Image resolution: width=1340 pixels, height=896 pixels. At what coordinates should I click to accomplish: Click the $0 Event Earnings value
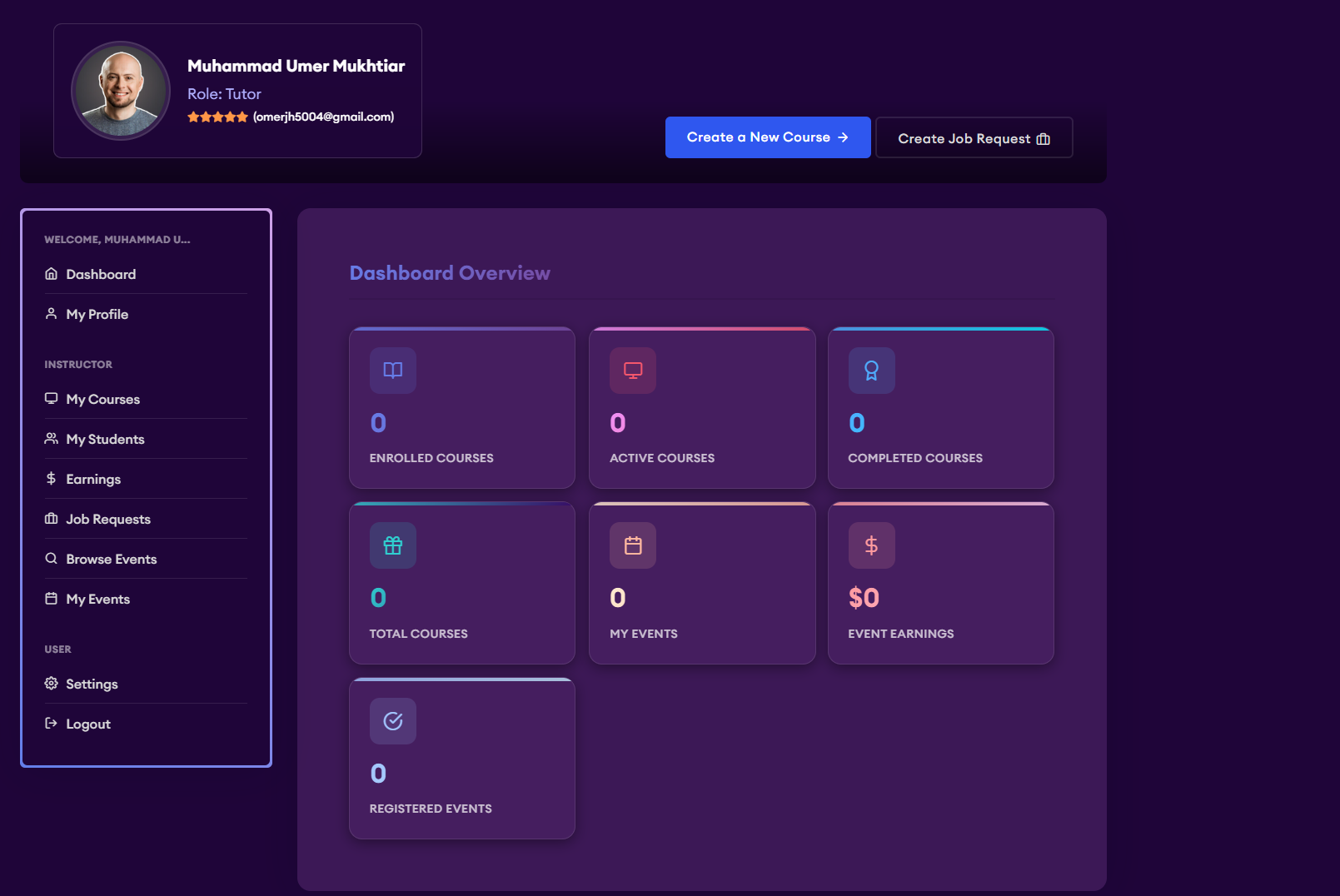click(864, 598)
